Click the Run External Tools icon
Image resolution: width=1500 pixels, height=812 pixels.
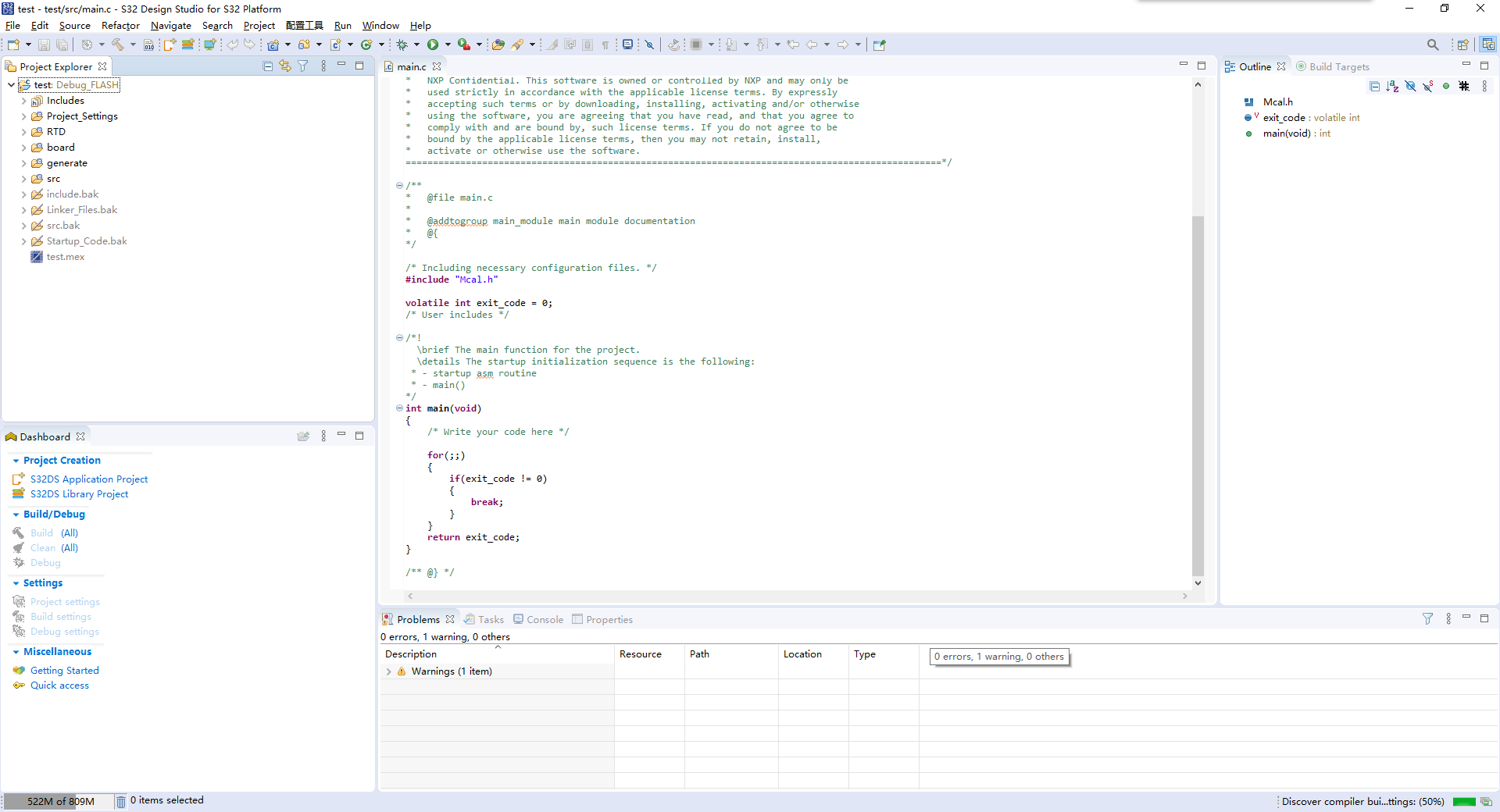click(464, 45)
